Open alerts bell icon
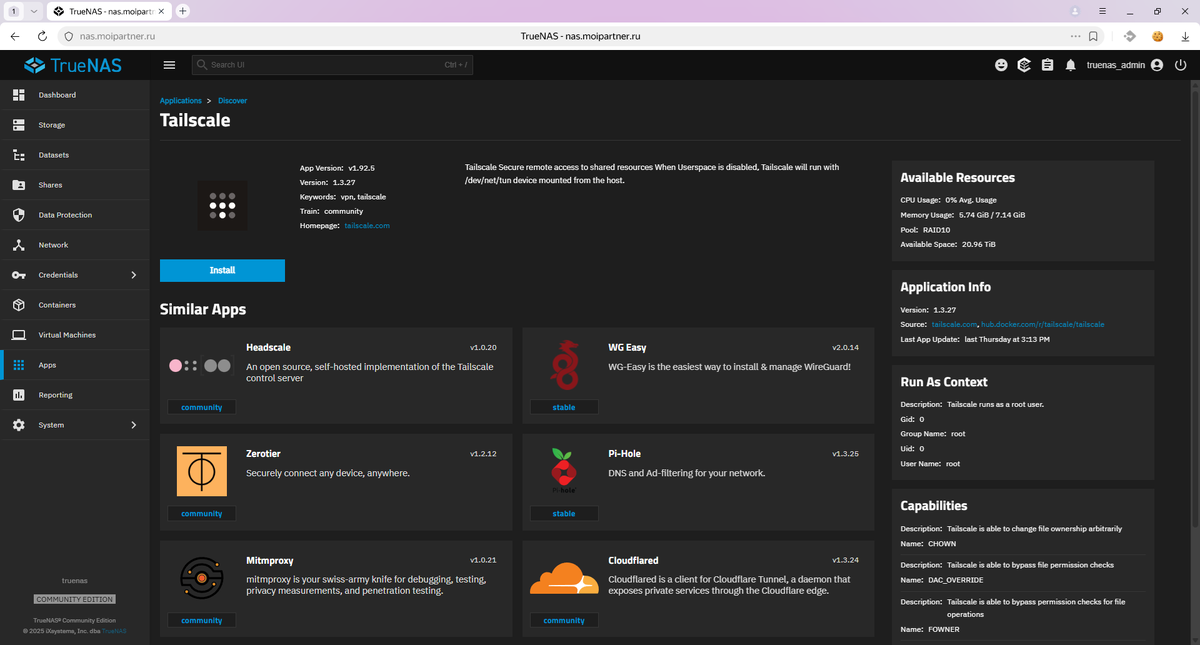The width and height of the screenshot is (1200, 645). coord(1070,65)
